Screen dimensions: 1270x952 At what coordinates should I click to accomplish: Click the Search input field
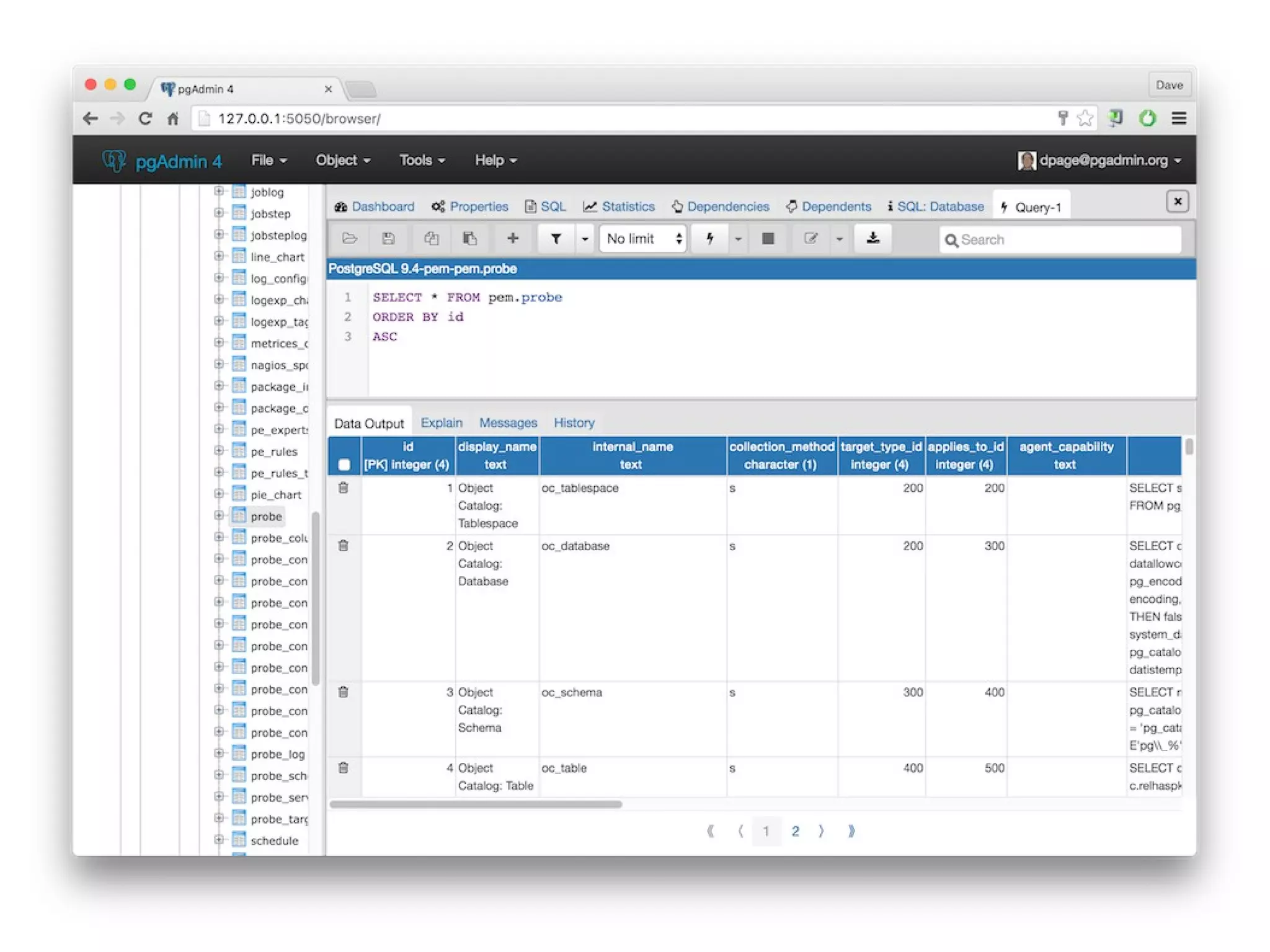(1067, 240)
